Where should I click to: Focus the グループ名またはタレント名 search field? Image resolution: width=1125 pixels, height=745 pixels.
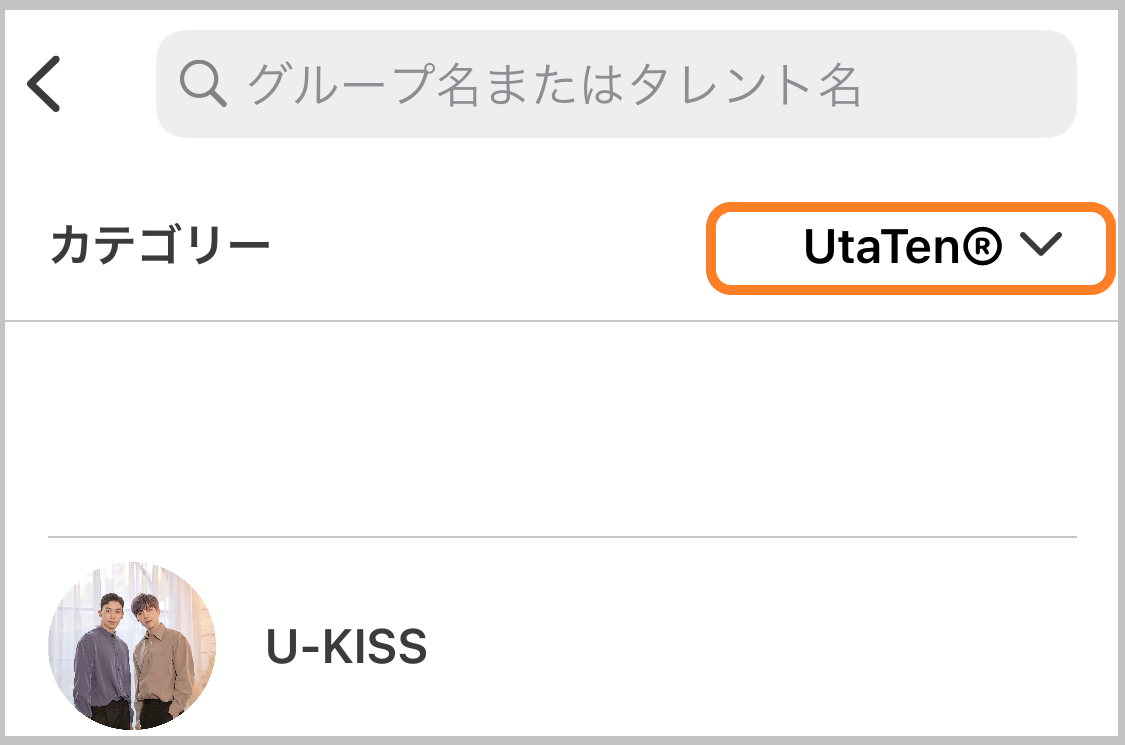[616, 84]
